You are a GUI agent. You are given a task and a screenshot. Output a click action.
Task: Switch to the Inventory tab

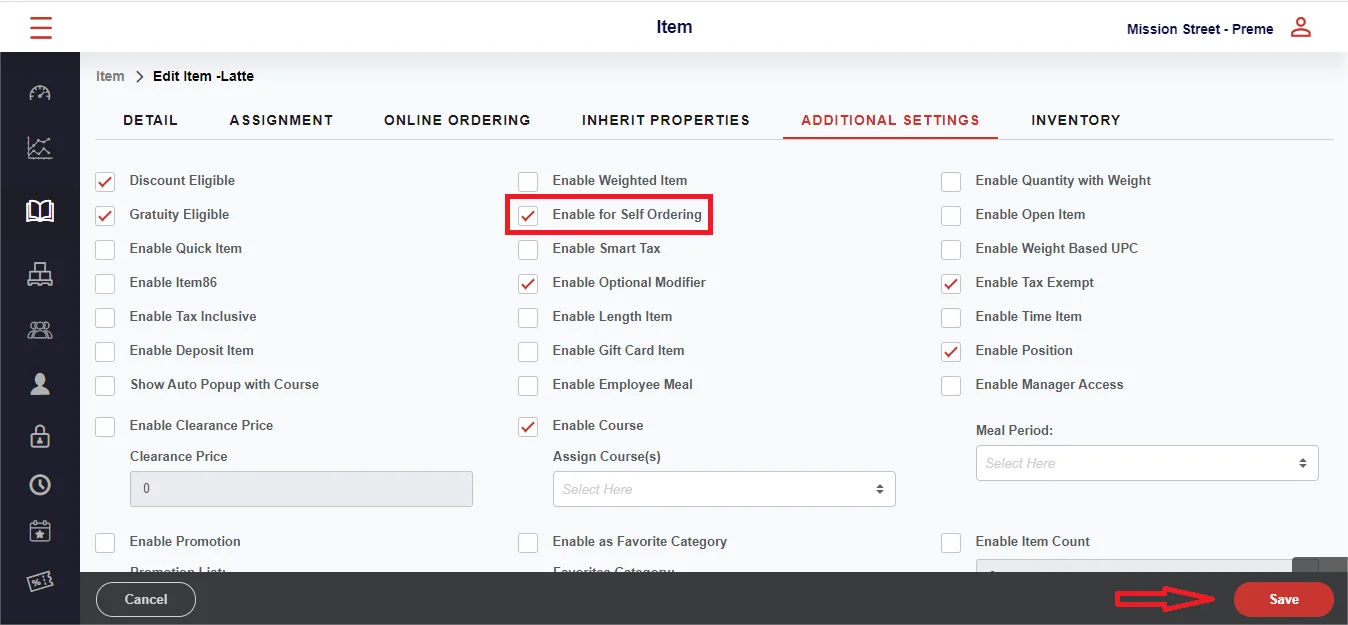(x=1075, y=120)
